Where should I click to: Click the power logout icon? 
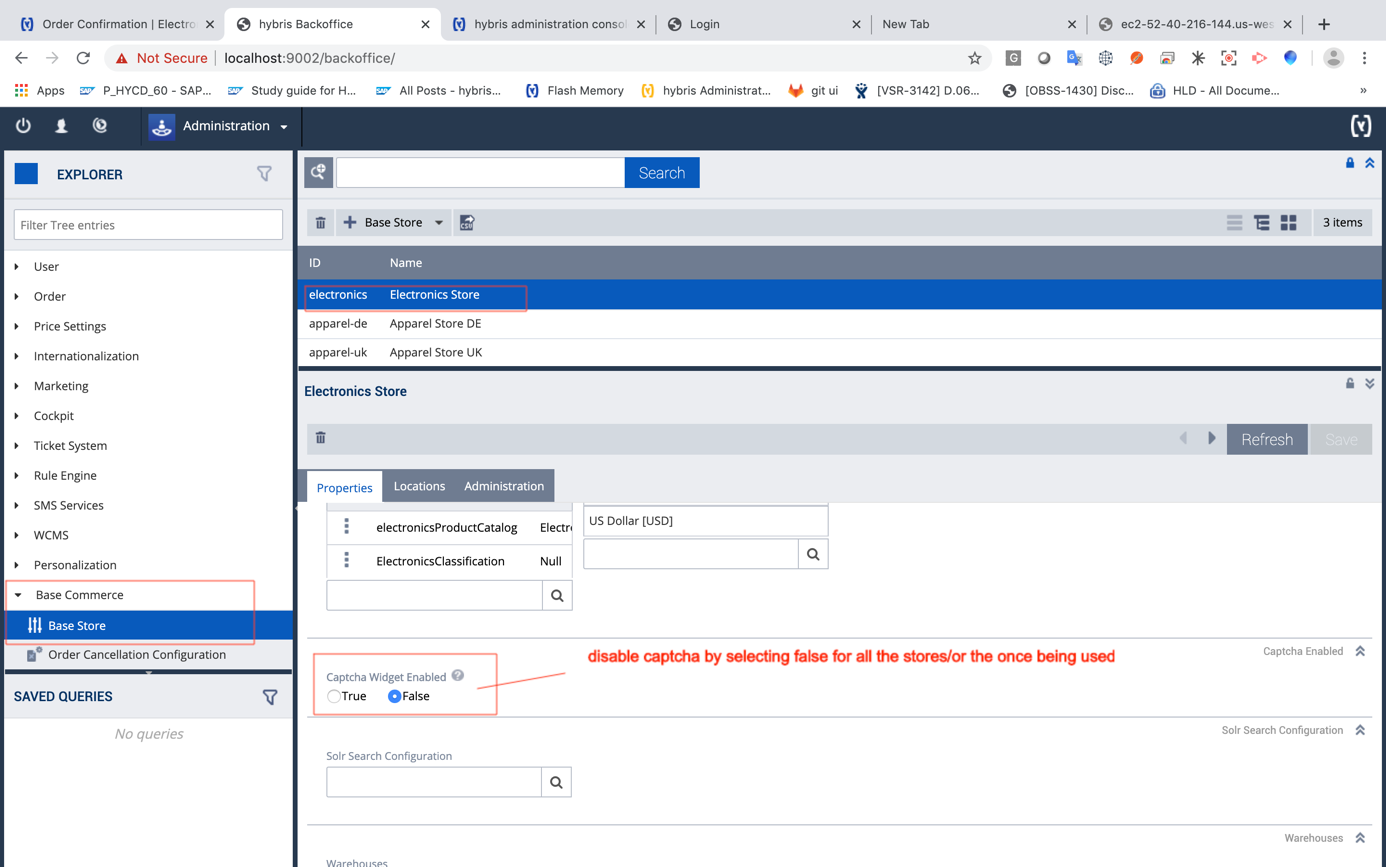23,126
